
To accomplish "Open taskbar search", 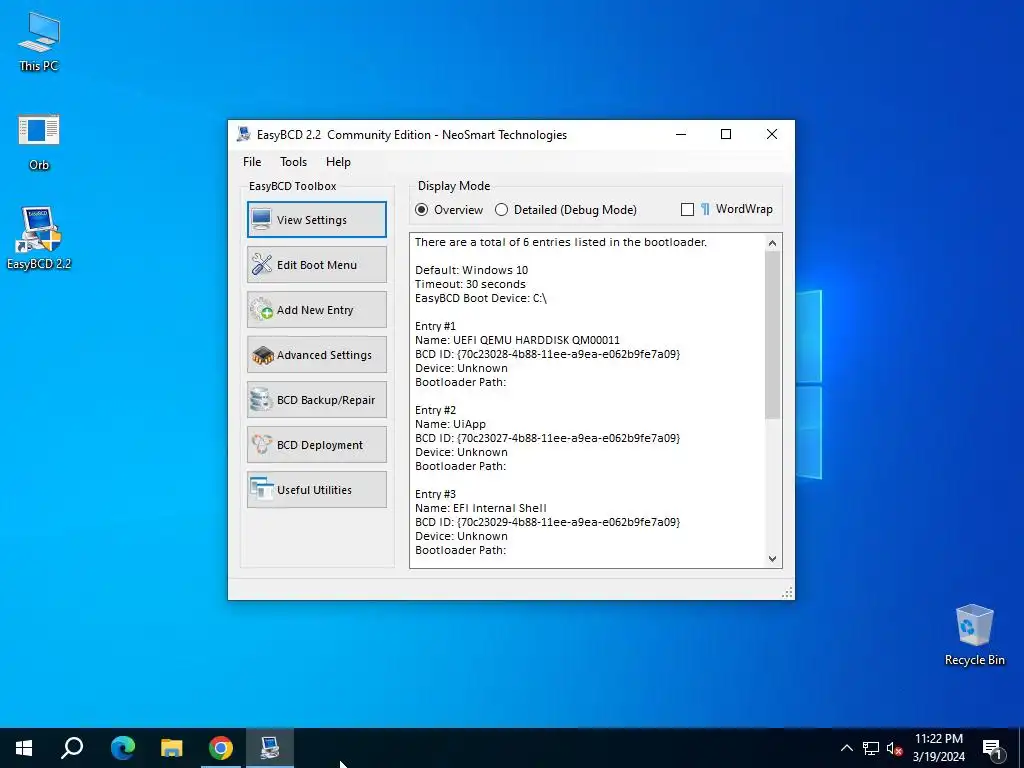I will pyautogui.click(x=72, y=748).
